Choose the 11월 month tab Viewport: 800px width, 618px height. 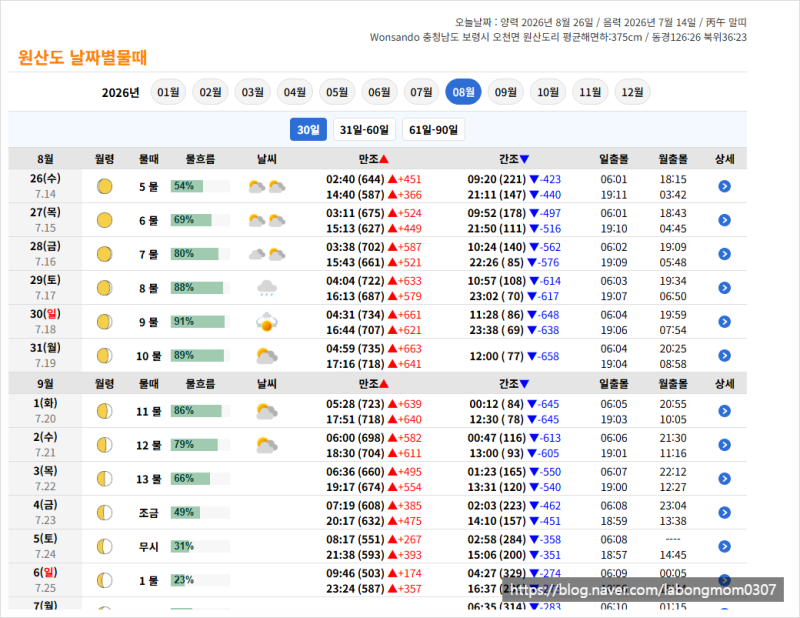[590, 92]
